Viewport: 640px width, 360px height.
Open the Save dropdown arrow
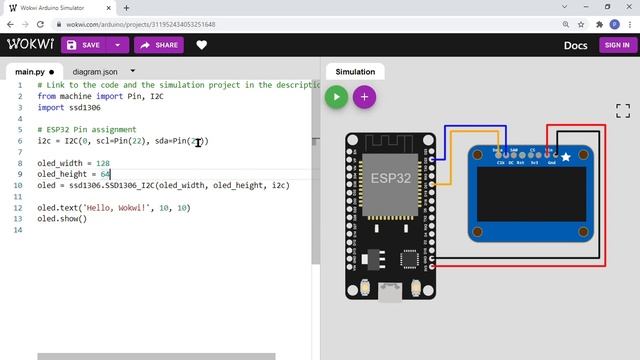coord(118,45)
